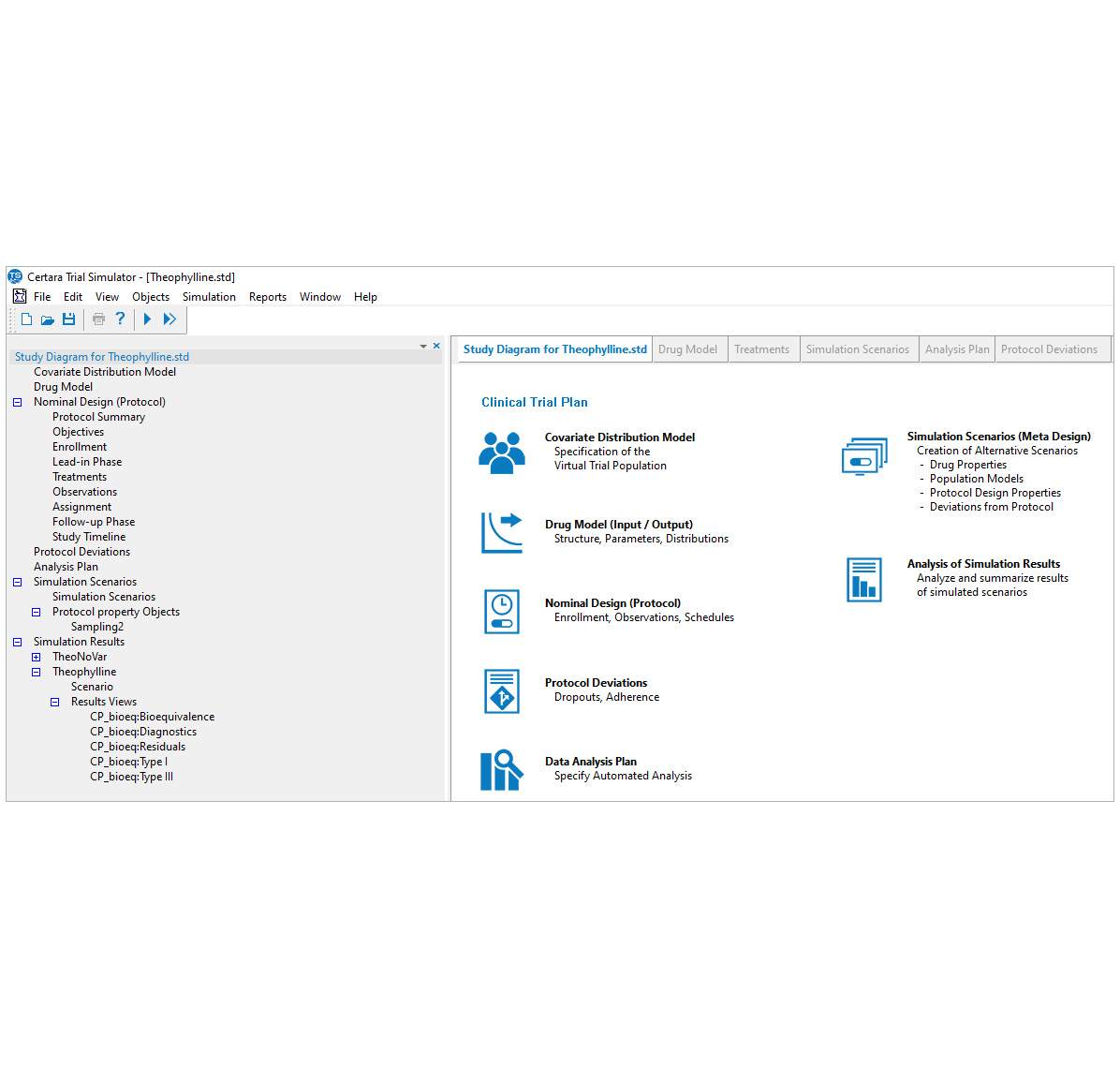Click the double-arrow Run all icon
This screenshot has height=1068, width=1120.
pyautogui.click(x=169, y=319)
